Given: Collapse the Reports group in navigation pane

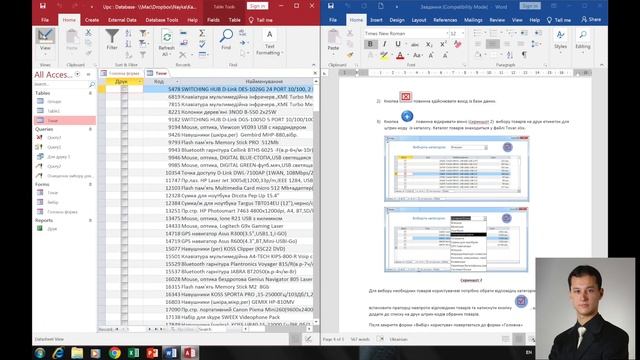Looking at the screenshot, I should (x=90, y=220).
